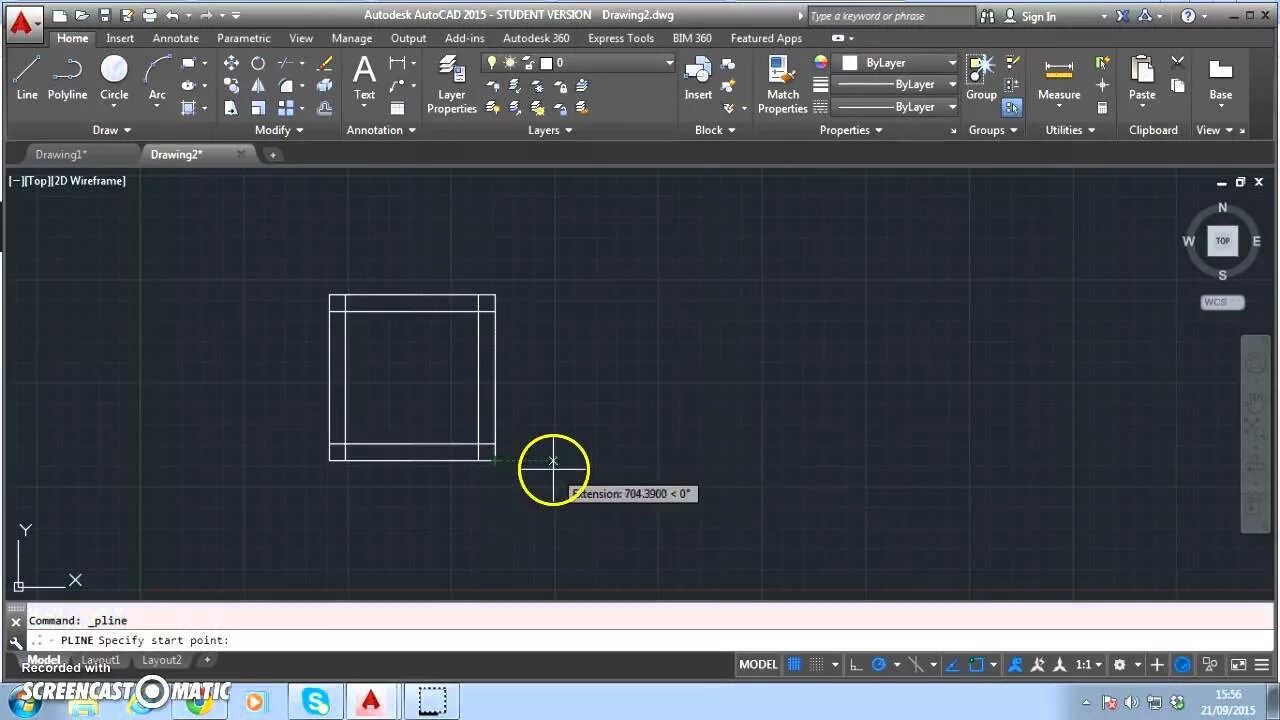Switch to the Layout1 tab
Screen dimensions: 1280x720
coord(101,660)
